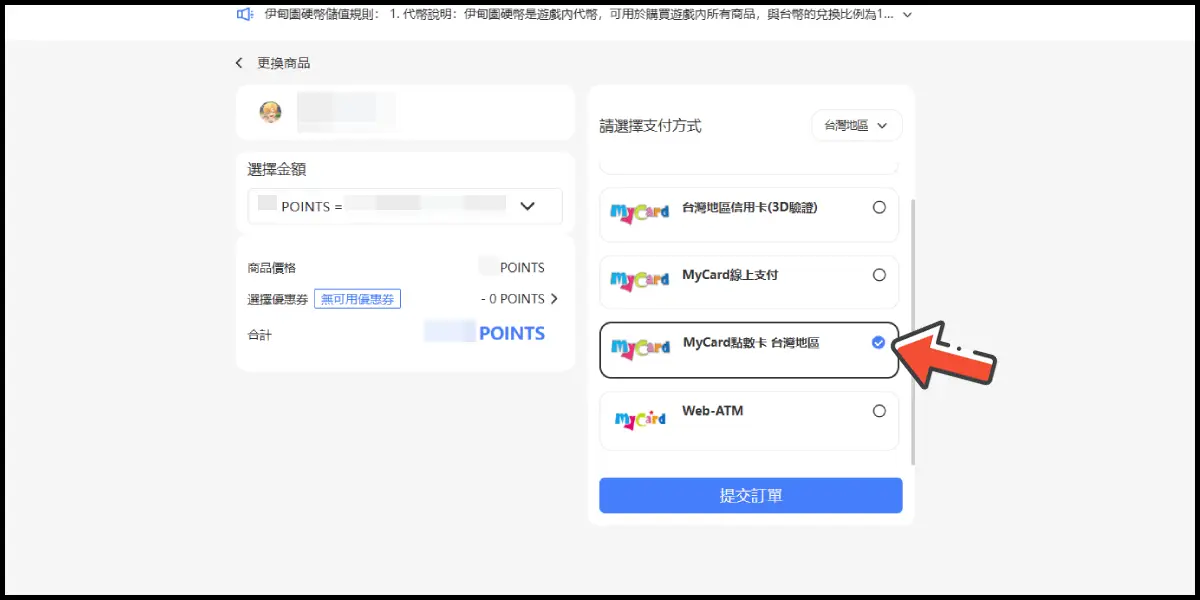
Task: Click the back arrow beside 更換商品
Action: [239, 63]
